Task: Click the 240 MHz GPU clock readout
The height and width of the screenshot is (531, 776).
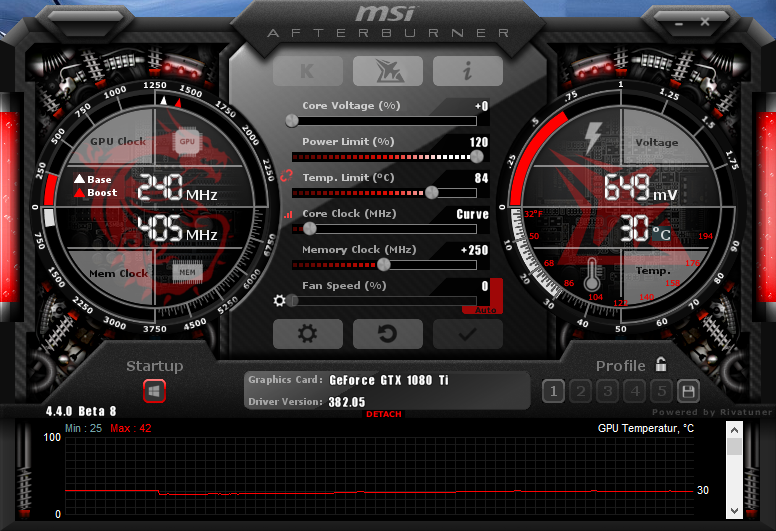Action: [177, 188]
